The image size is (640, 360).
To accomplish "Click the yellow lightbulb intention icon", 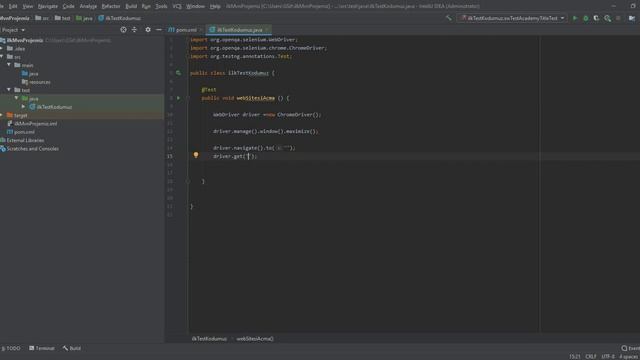I will pyautogui.click(x=196, y=155).
